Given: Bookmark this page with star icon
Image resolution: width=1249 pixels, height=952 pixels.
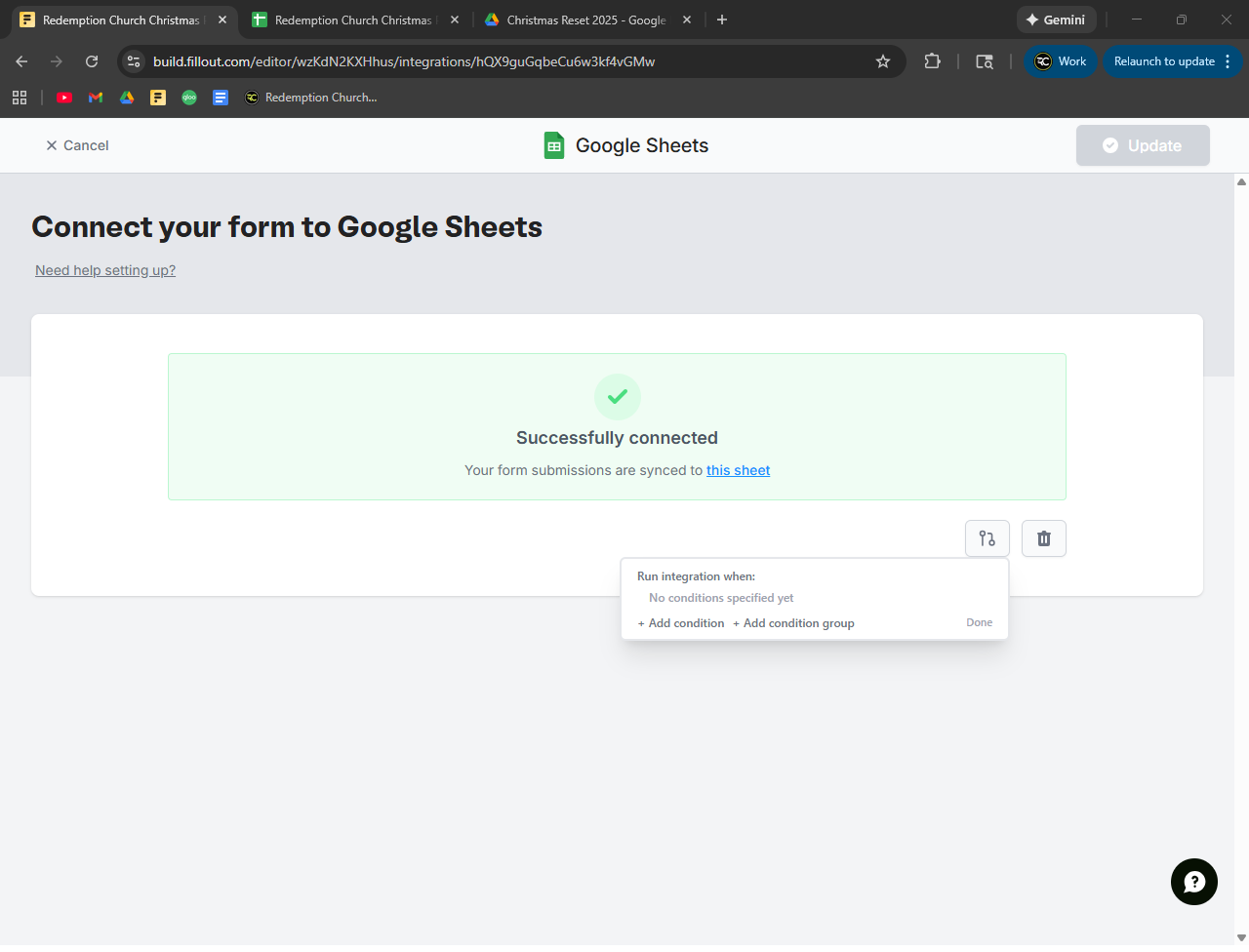Looking at the screenshot, I should (x=883, y=61).
